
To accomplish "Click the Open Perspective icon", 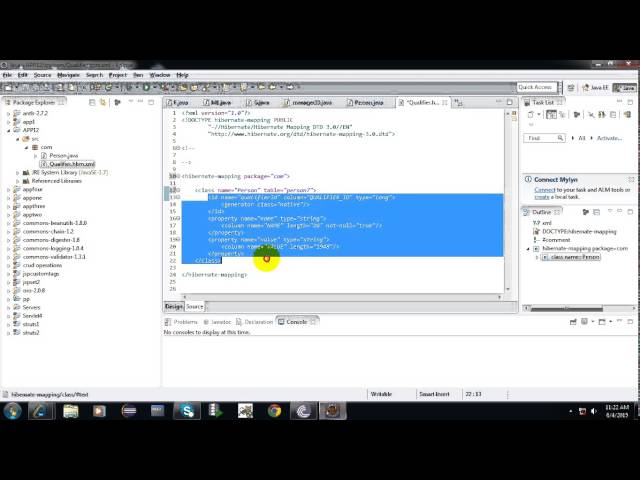I will 571,88.
